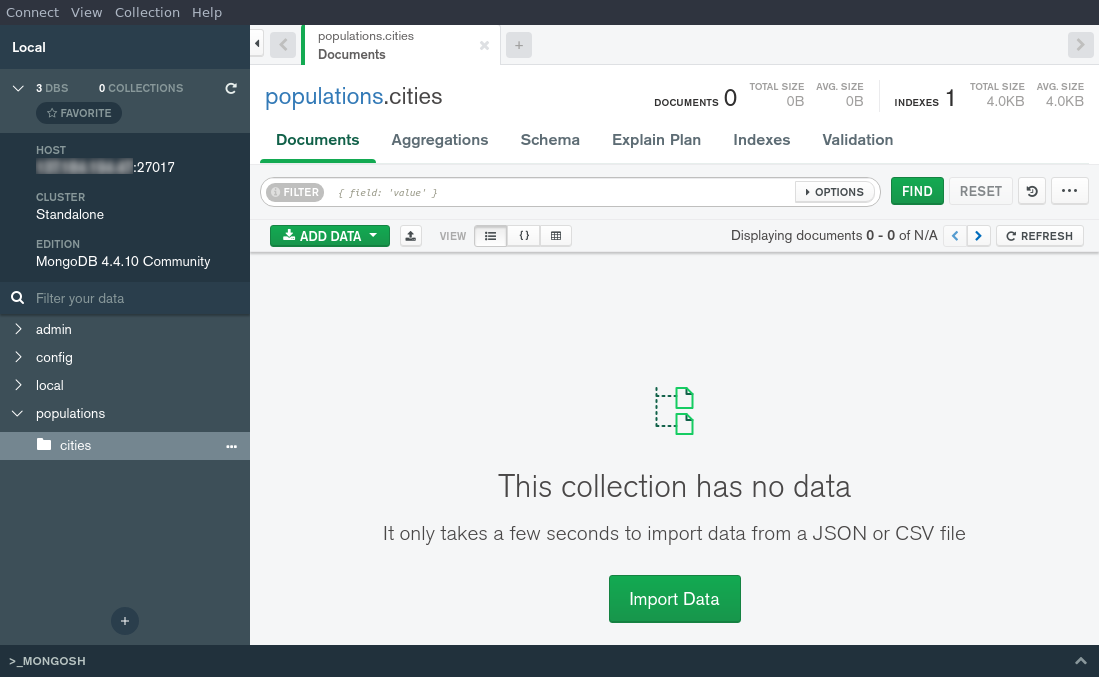This screenshot has height=677, width=1099.
Task: Expand the mongosh shell caret
Action: coord(1081,660)
